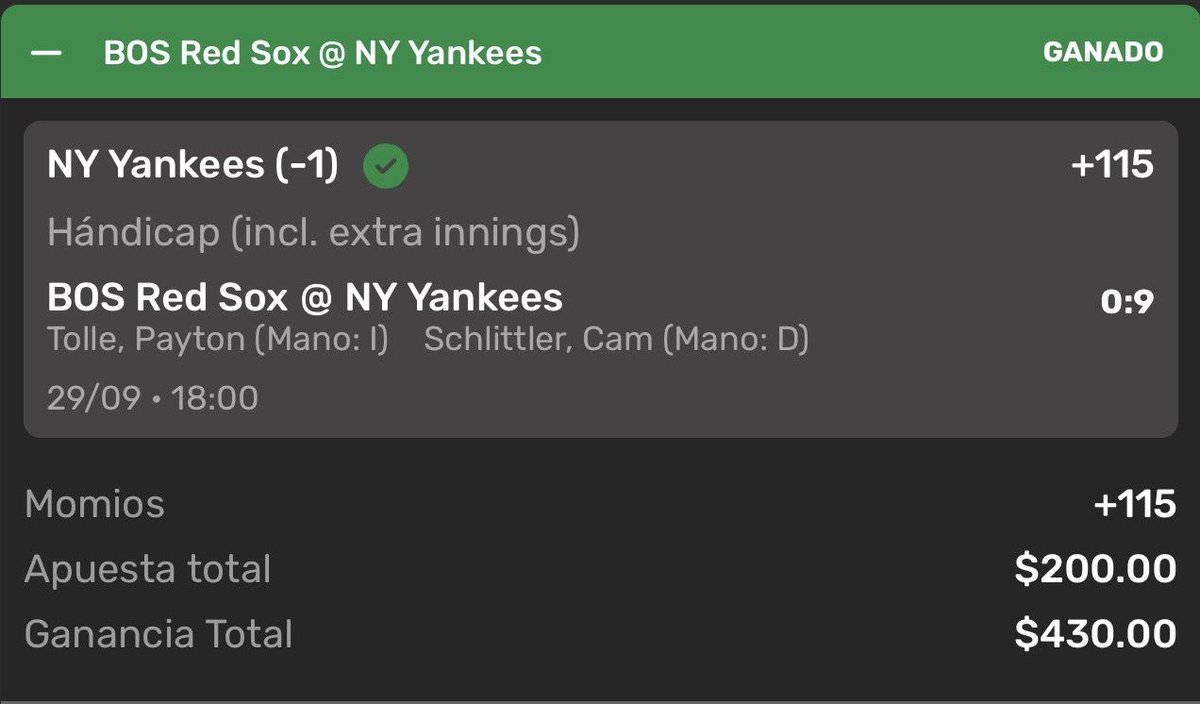
Task: Click the green won checkmark icon
Action: coord(386,167)
